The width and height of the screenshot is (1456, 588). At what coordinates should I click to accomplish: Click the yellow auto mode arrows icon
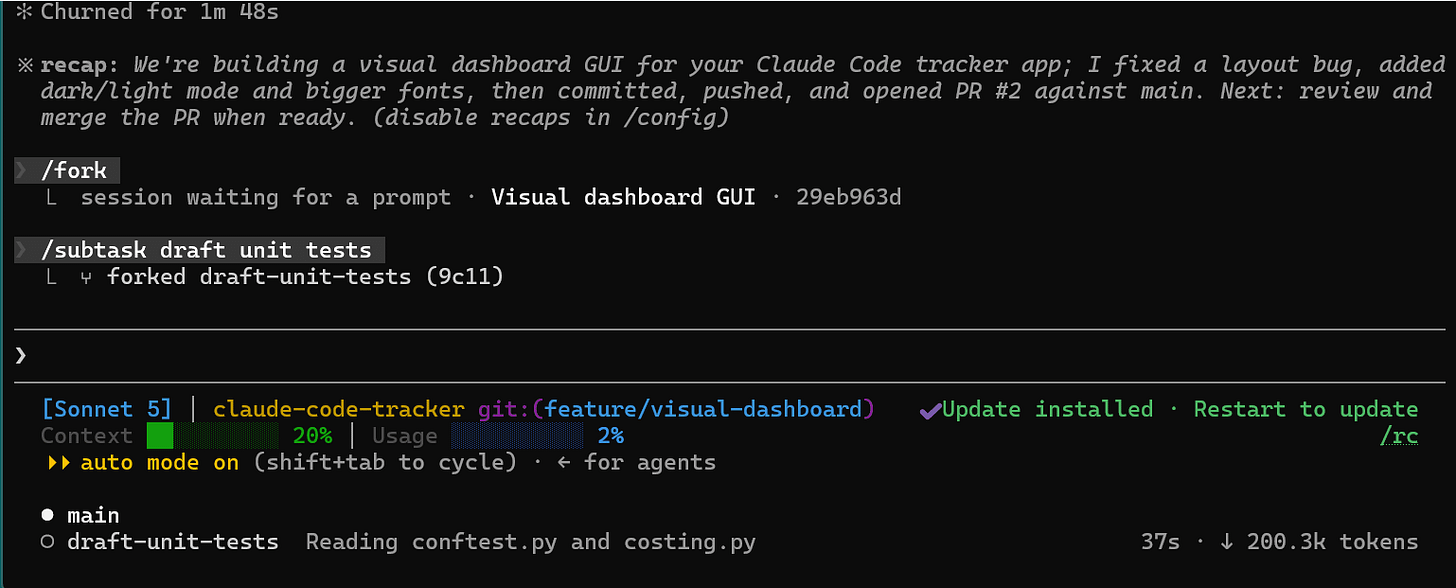coord(58,463)
